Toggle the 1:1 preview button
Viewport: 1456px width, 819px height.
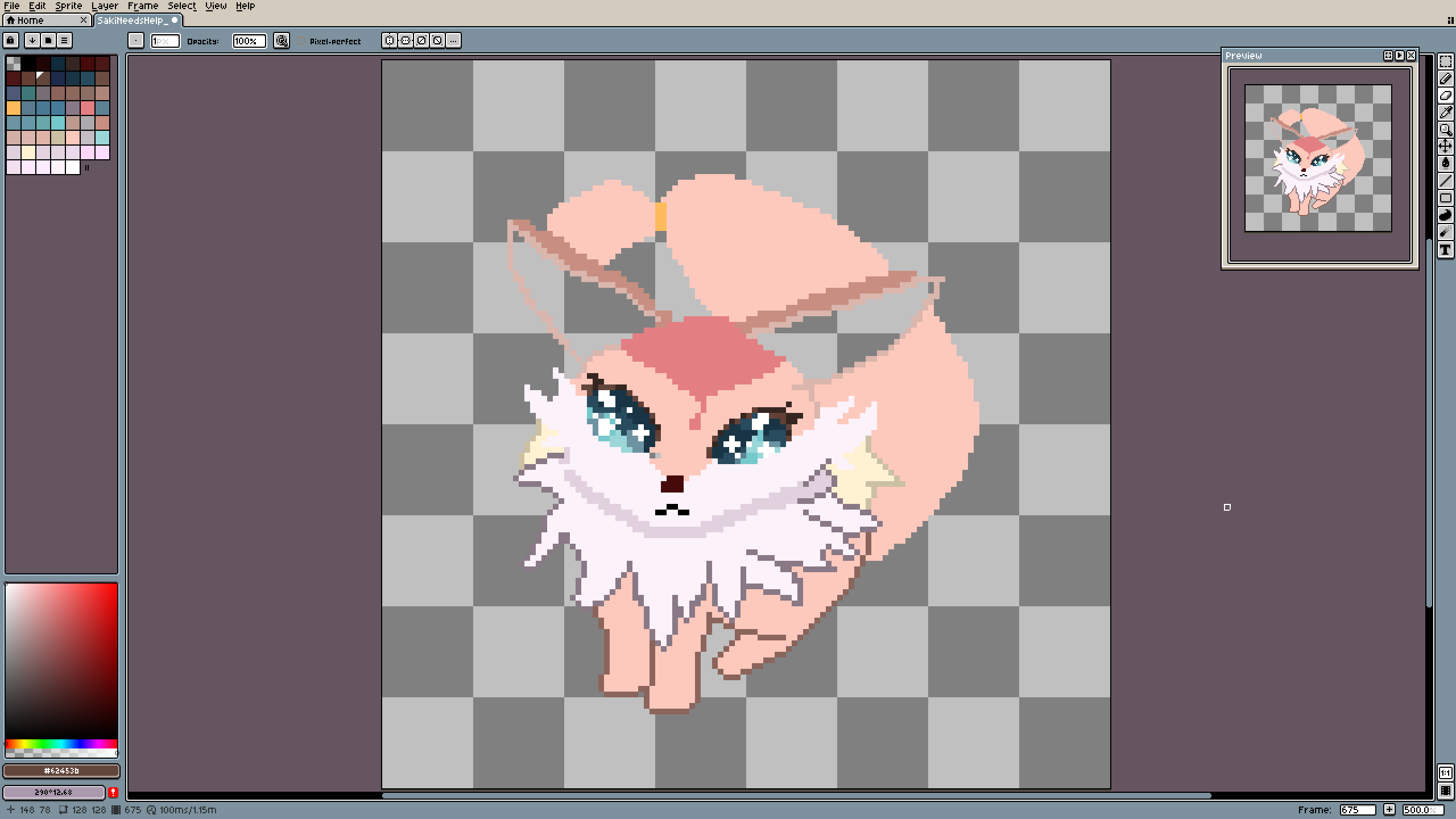click(x=1445, y=773)
